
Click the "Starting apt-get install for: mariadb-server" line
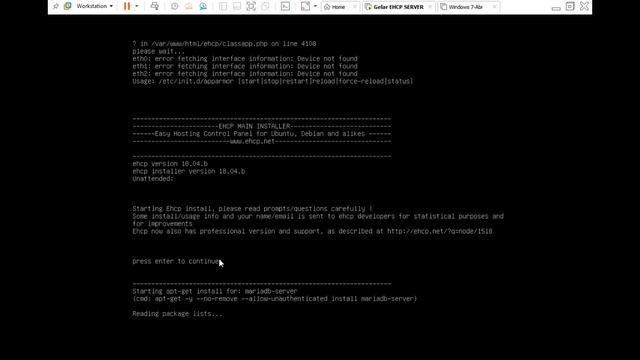215,291
